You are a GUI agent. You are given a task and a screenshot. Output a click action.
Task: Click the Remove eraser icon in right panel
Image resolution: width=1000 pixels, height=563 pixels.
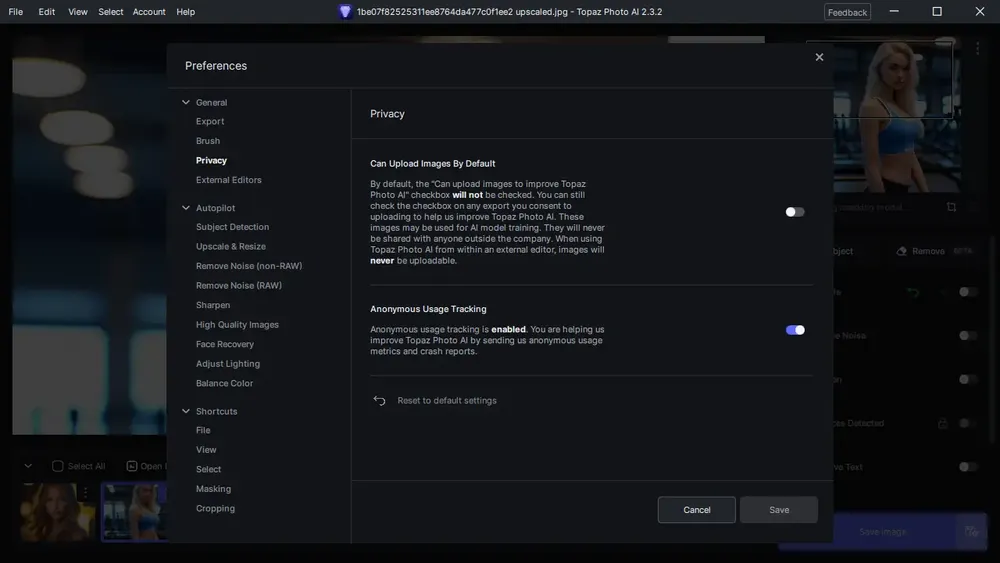click(x=901, y=251)
